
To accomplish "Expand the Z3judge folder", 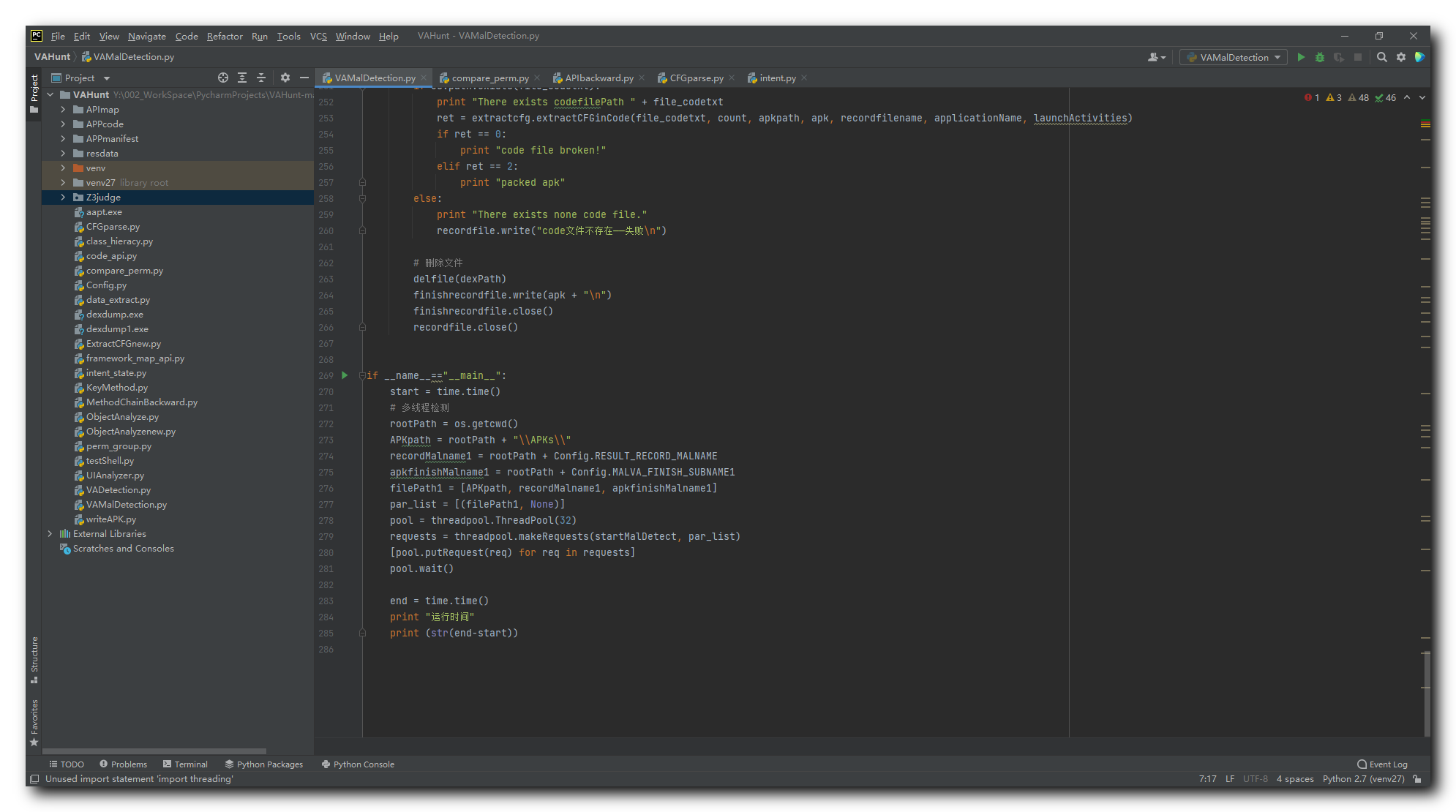I will [63, 198].
